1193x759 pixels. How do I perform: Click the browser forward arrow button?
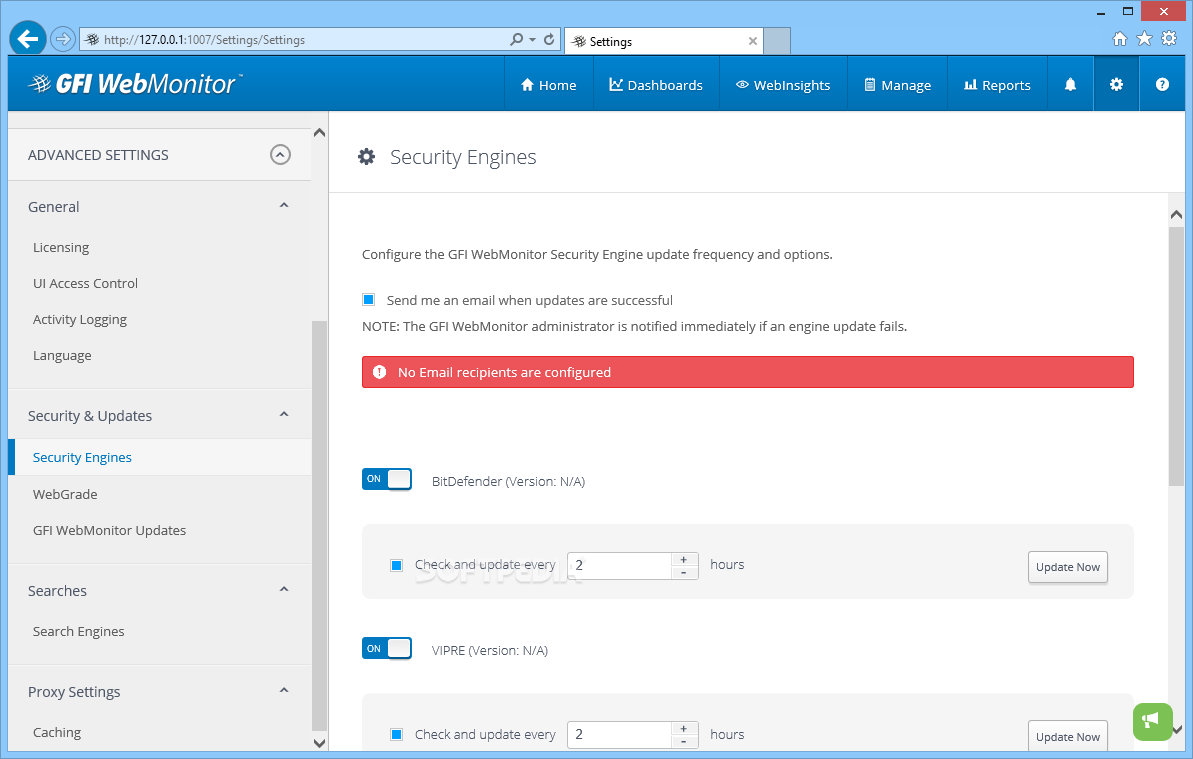pos(63,39)
